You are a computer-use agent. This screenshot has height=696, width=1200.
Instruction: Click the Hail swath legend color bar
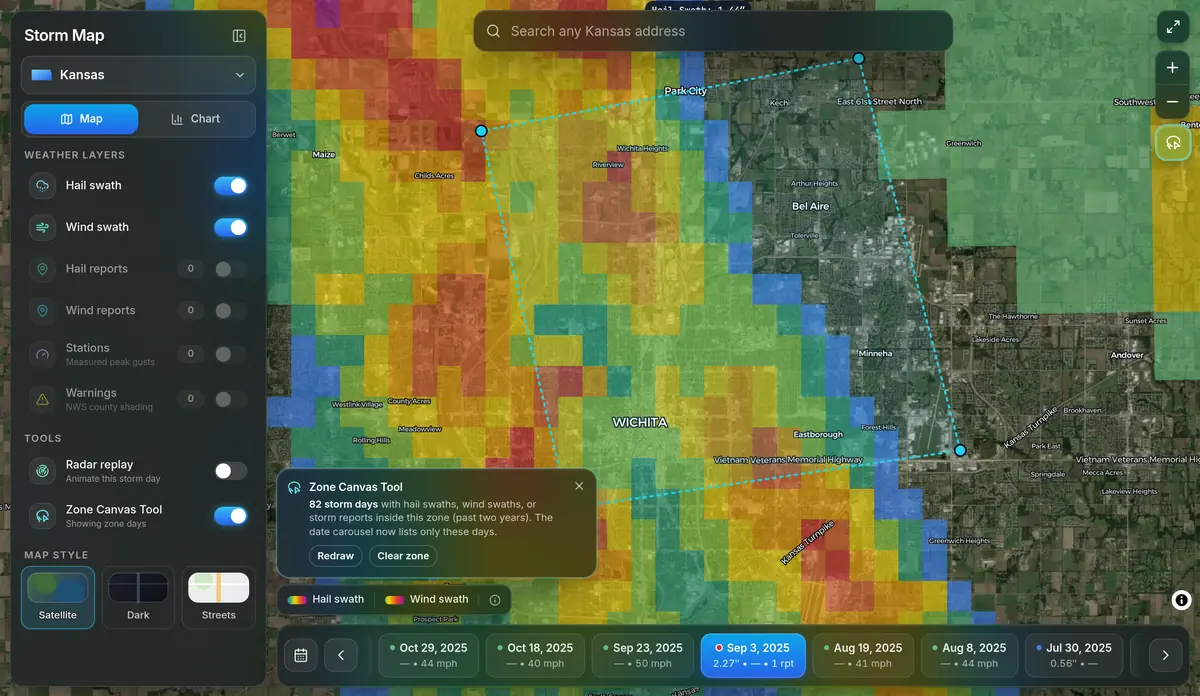tap(296, 600)
